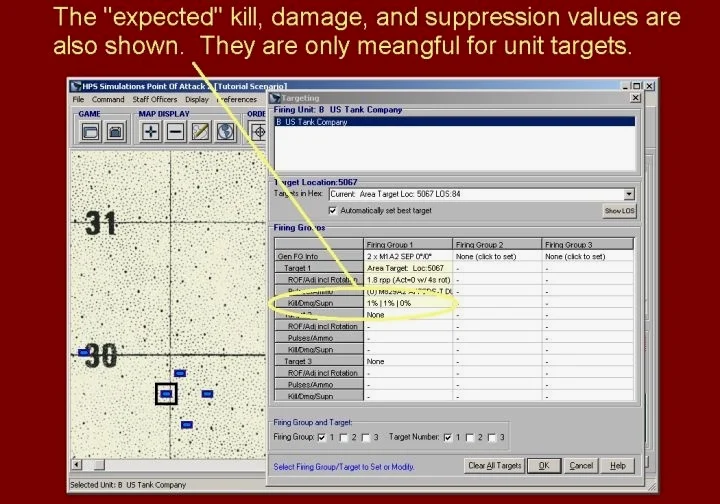Click the map pencil edit icon

200,132
